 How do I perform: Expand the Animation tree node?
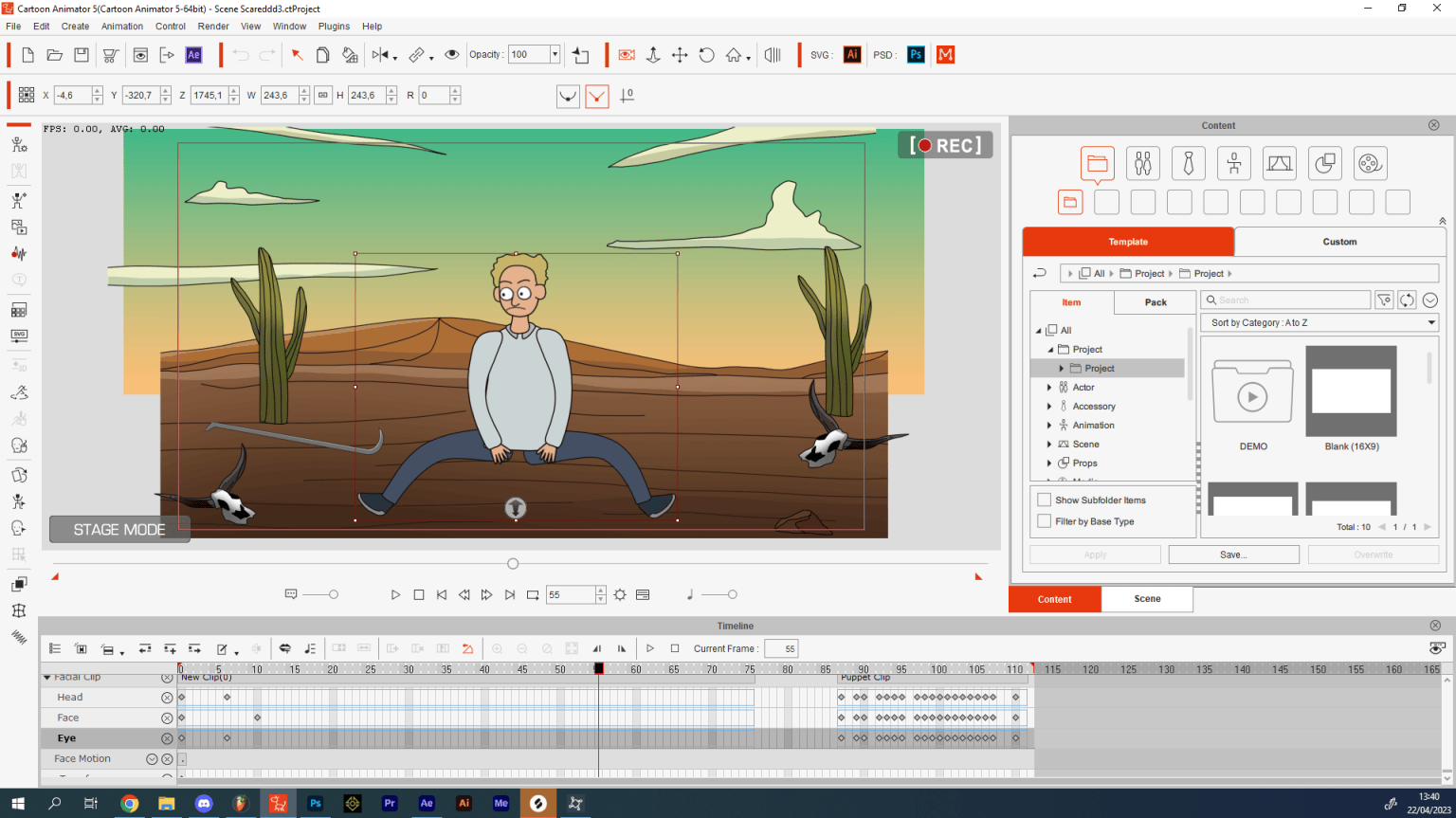click(x=1049, y=426)
